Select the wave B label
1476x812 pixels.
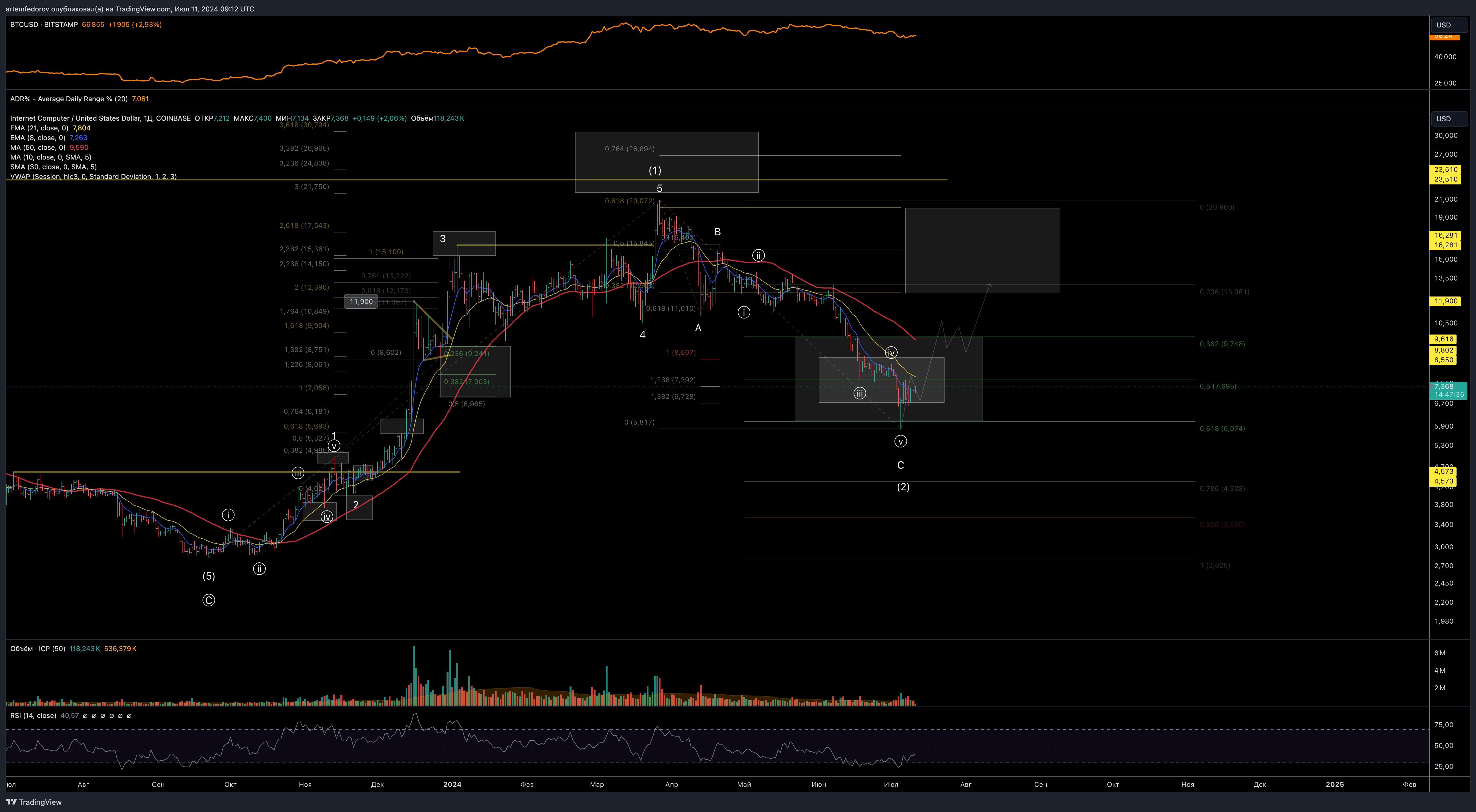click(x=717, y=232)
